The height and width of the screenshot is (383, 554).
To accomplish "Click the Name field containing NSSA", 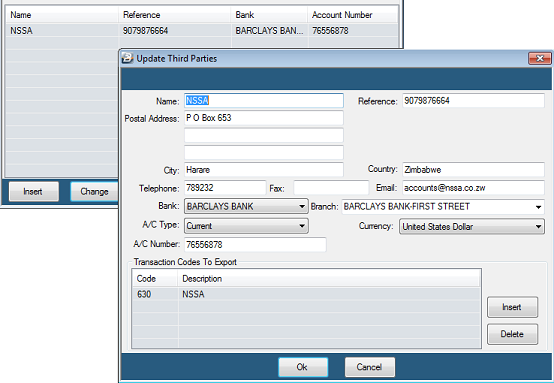I will coord(264,101).
